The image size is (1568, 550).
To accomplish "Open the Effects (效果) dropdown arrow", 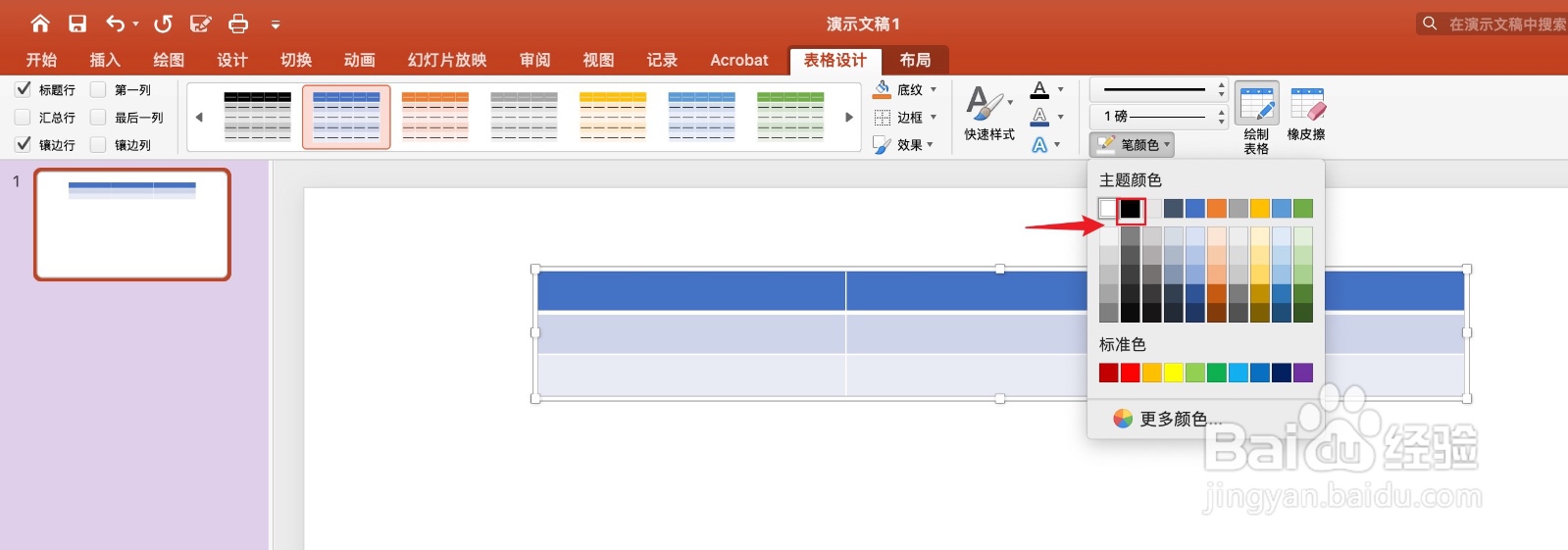I will [930, 144].
